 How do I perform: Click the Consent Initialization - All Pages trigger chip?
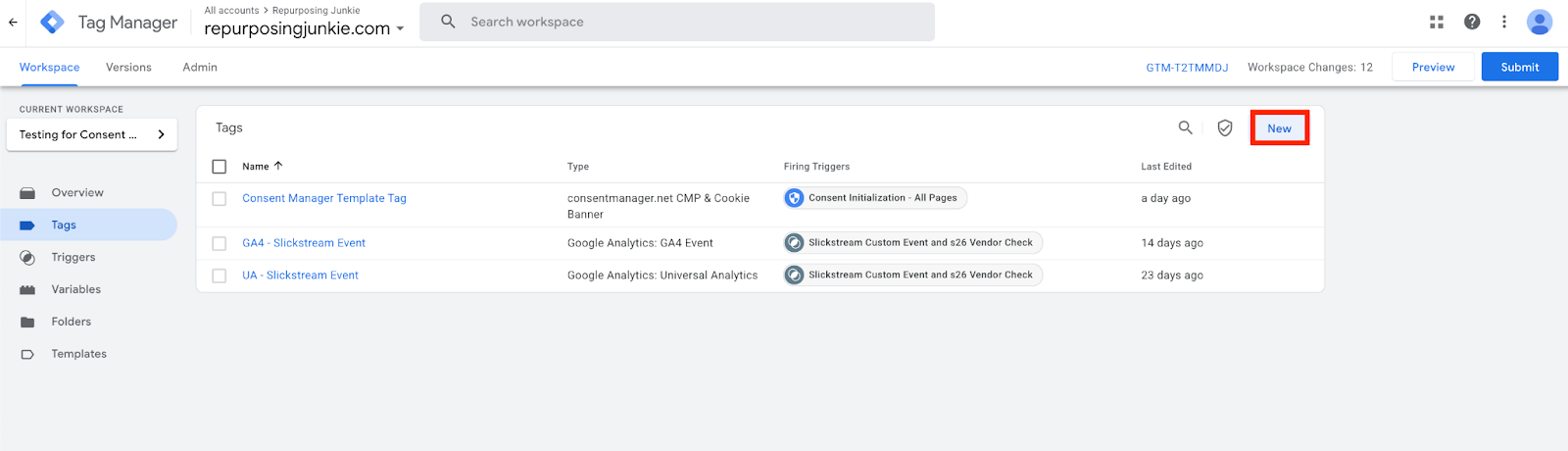pyautogui.click(x=875, y=198)
